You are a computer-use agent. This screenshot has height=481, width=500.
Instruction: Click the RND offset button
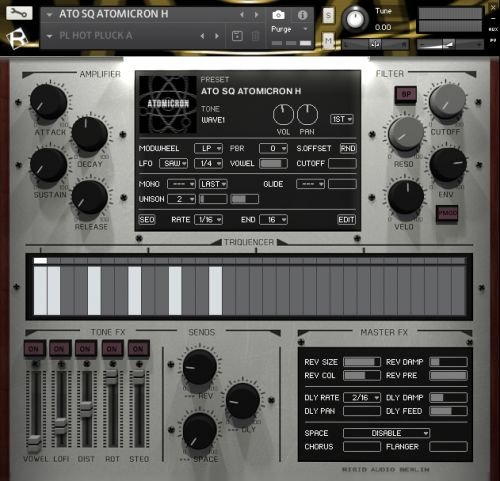point(348,148)
